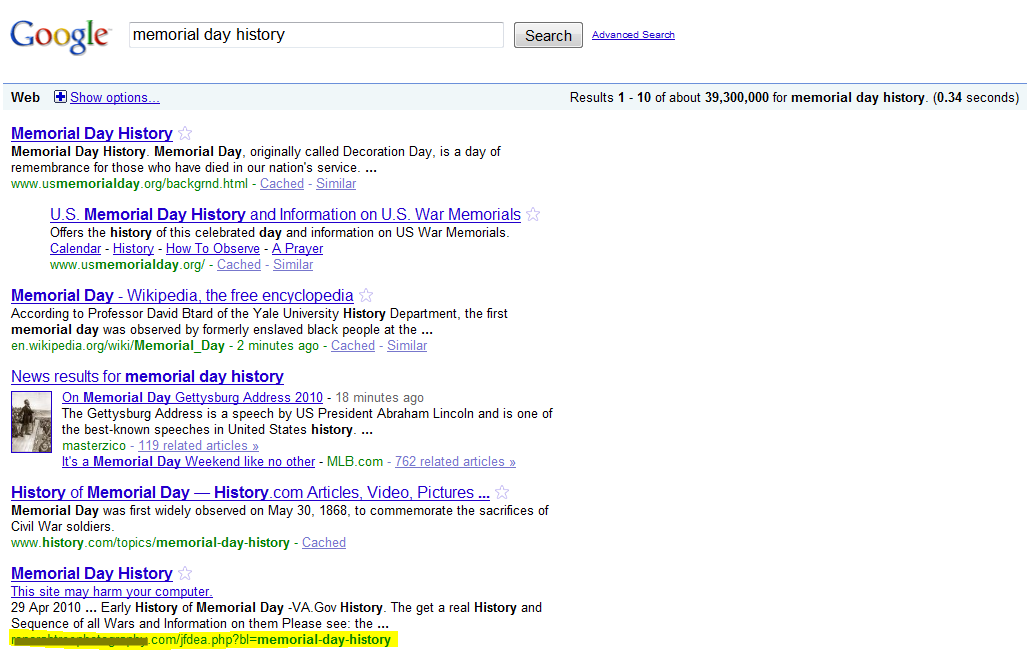1033x654 pixels.
Task: Click the news result thumbnail image
Action: pos(32,422)
